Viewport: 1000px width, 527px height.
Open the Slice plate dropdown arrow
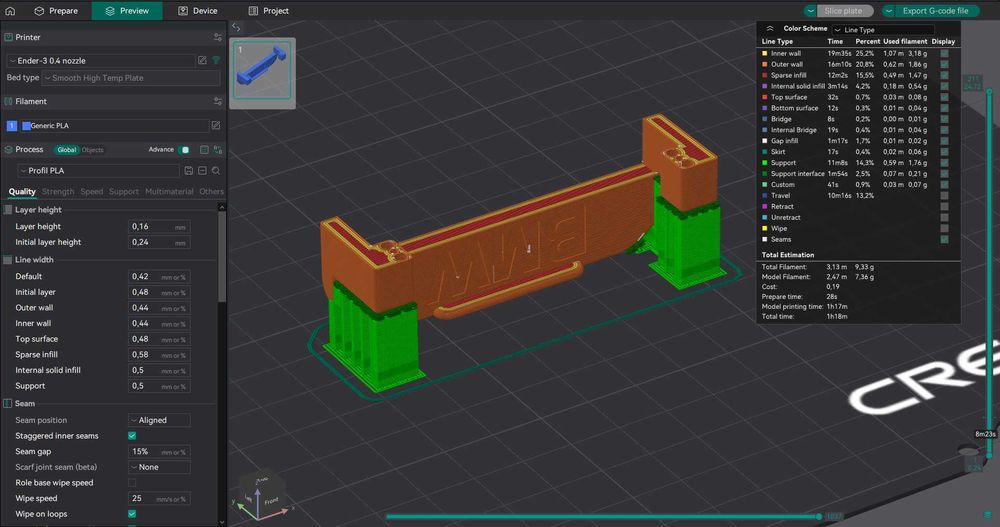tap(811, 11)
